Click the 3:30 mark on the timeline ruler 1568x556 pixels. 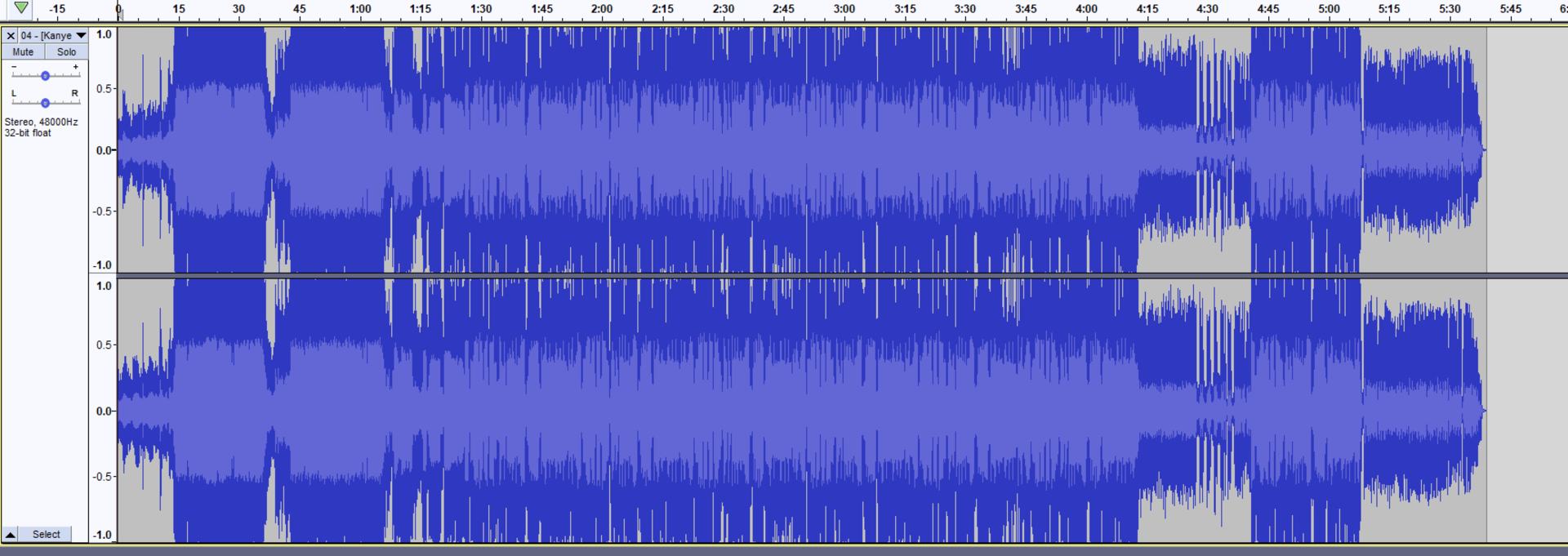tap(965, 9)
